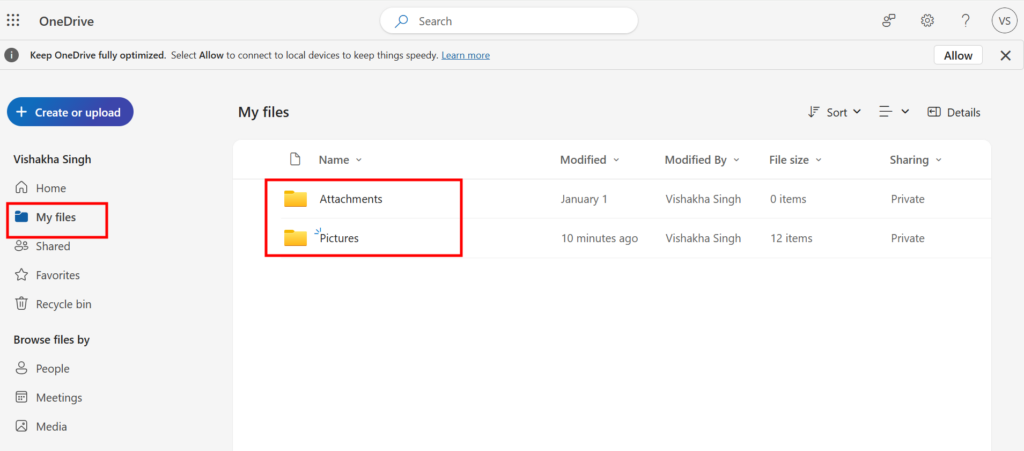The image size is (1024, 451).
Task: Open the view layout options dropdown
Action: click(893, 112)
